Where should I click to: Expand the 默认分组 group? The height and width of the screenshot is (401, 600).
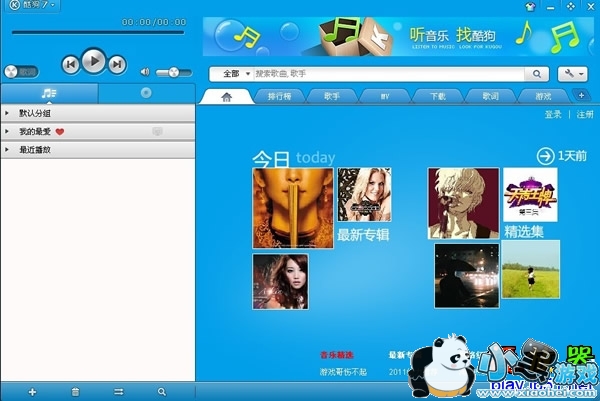point(98,113)
